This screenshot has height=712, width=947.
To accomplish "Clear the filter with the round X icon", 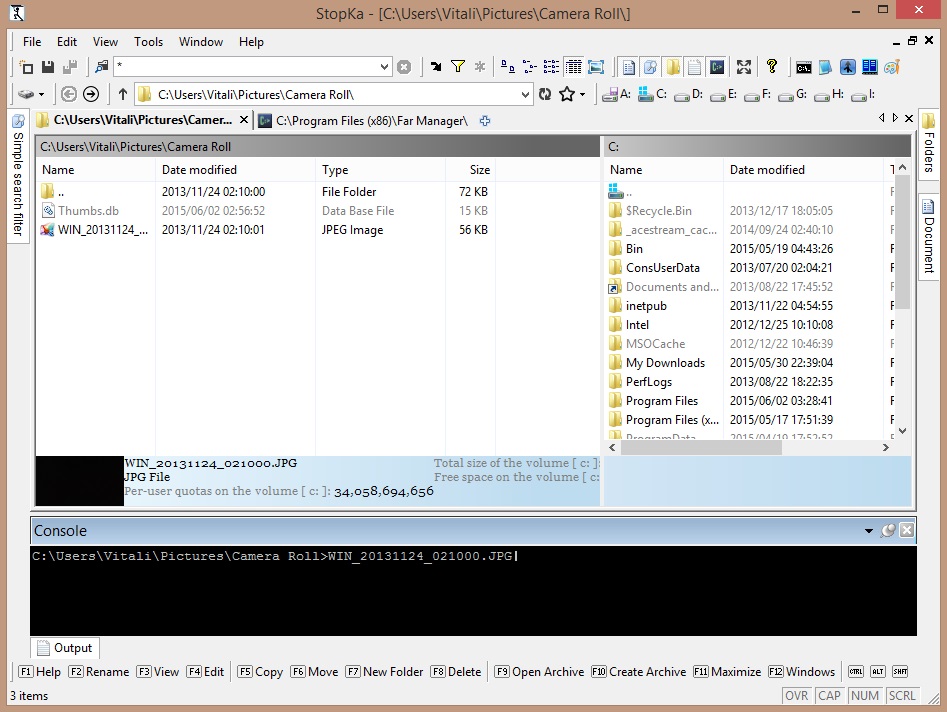I will pos(404,67).
